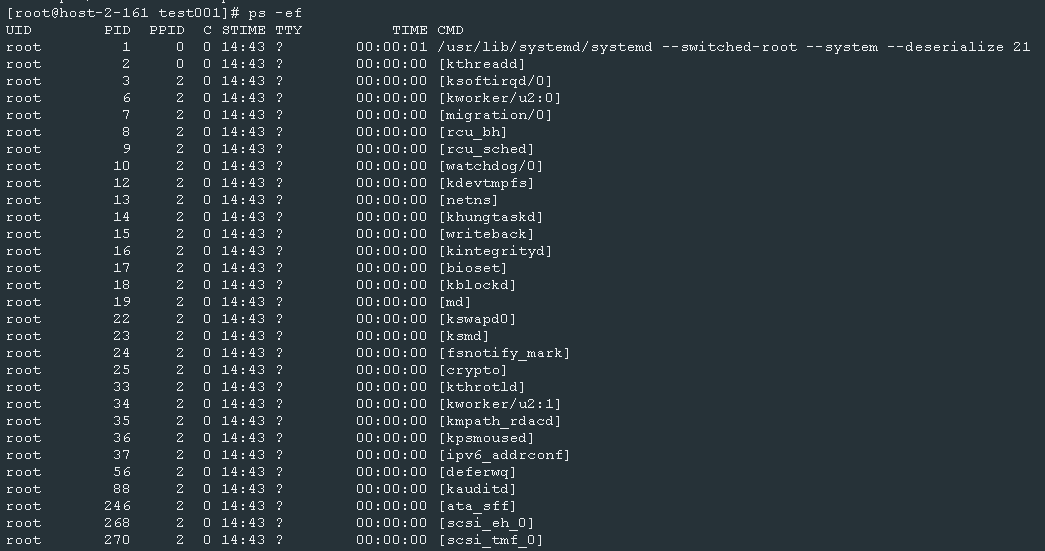Click the [rcu_sched] process name
1045x551 pixels.
(487, 149)
